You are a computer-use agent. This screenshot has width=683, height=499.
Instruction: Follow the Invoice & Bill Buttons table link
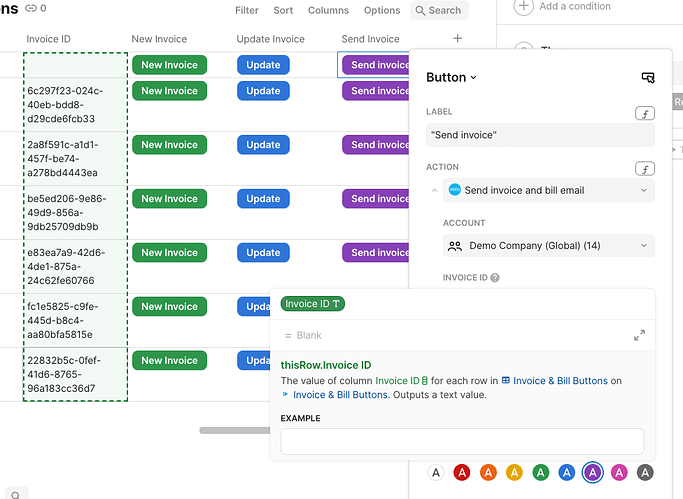point(555,381)
